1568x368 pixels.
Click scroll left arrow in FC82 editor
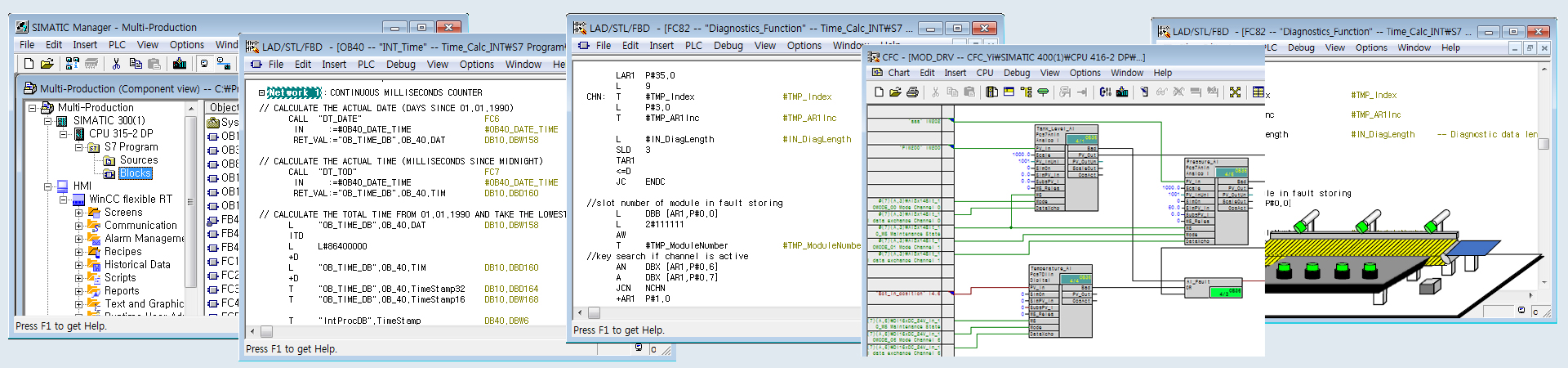coord(580,312)
